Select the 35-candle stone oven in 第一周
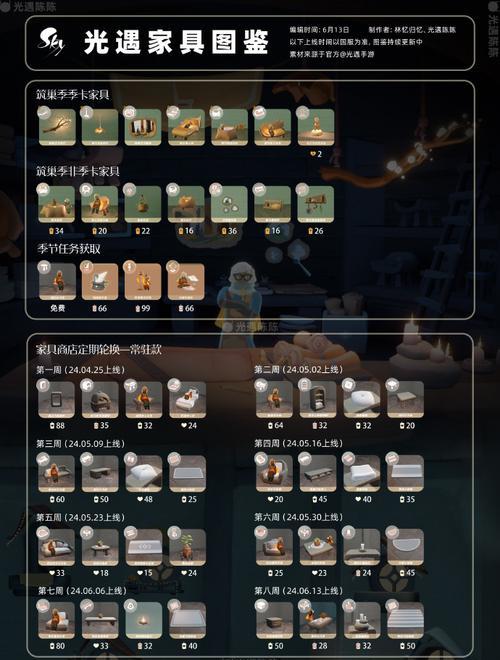The height and width of the screenshot is (660, 500). pos(100,400)
